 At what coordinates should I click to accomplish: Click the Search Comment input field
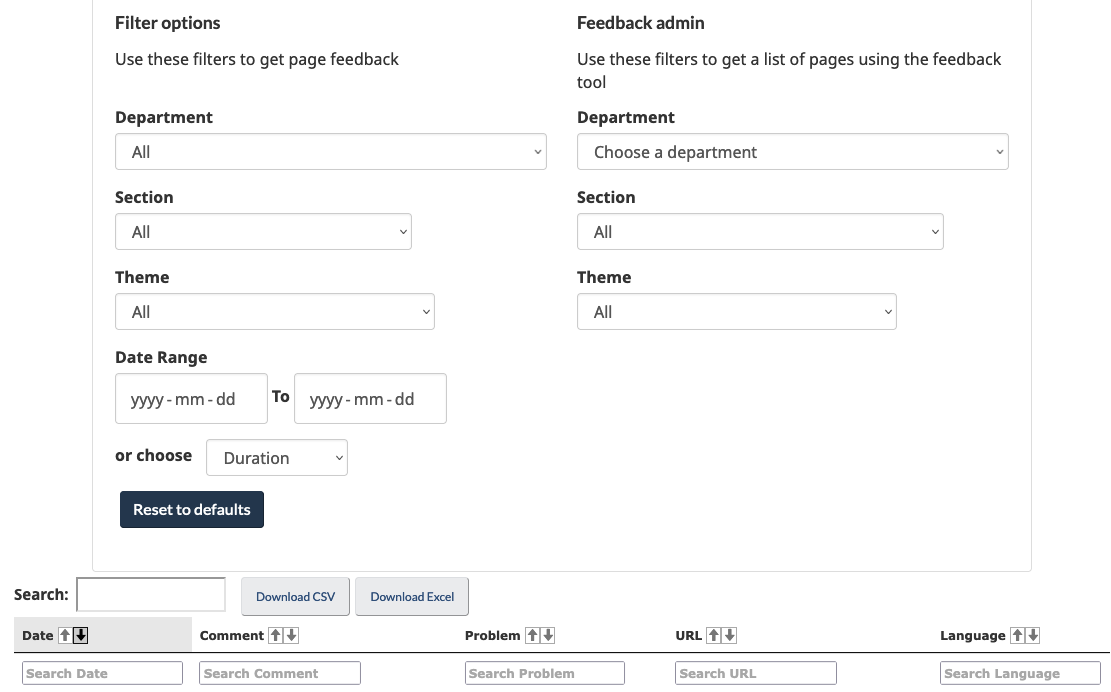279,672
